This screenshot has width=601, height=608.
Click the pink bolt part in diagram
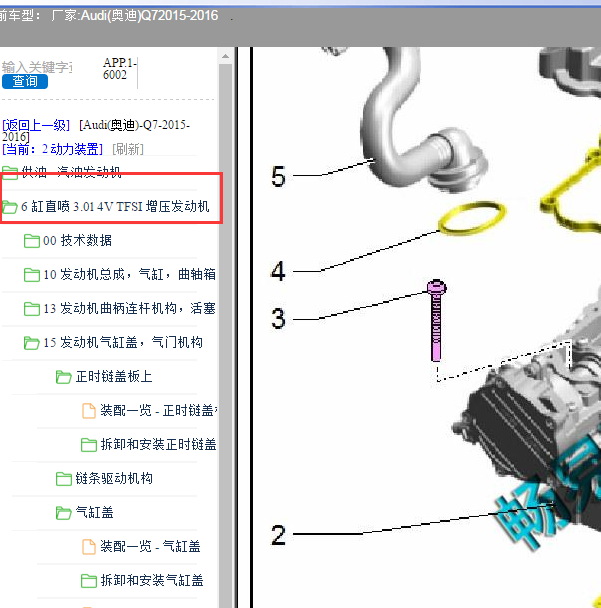(x=436, y=320)
